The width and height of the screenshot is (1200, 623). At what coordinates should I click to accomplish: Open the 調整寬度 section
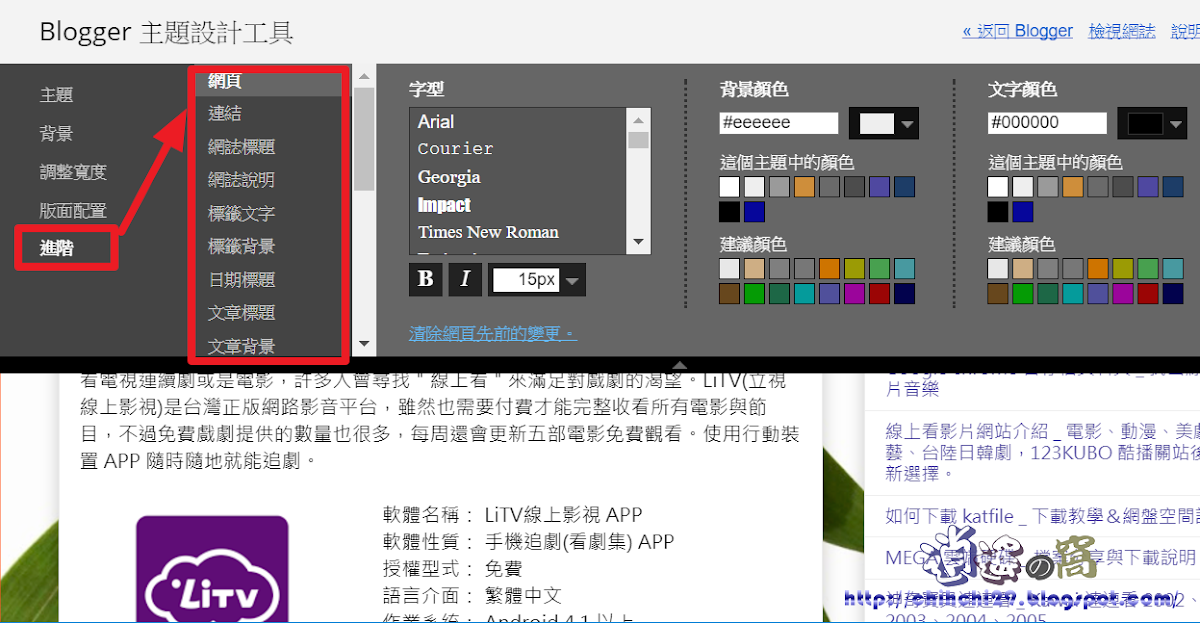73,172
